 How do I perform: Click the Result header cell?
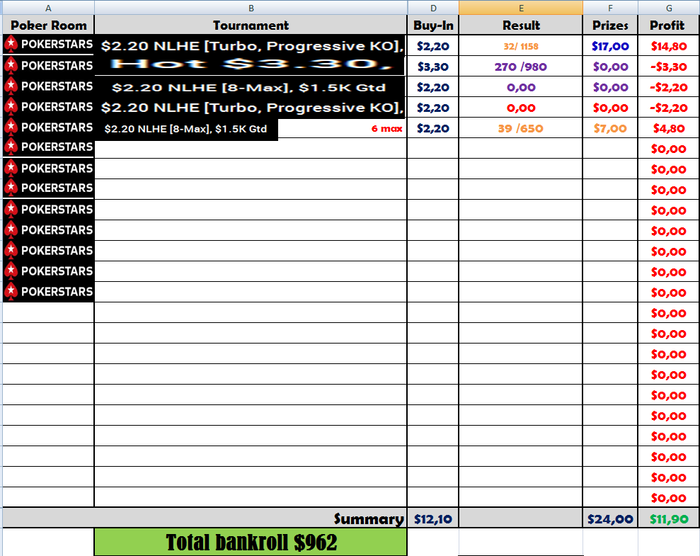[521, 25]
